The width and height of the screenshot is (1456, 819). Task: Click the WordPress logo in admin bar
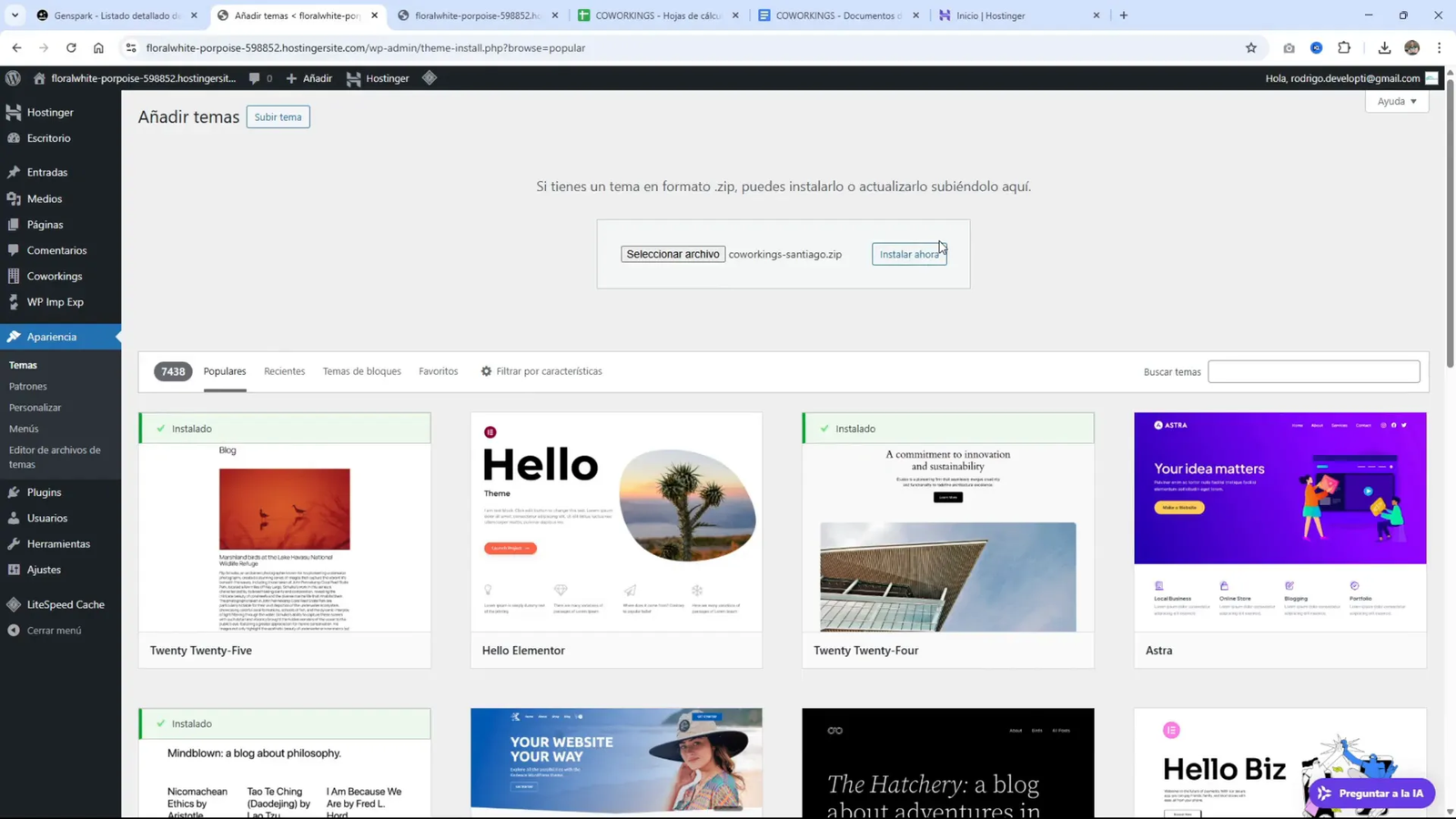pyautogui.click(x=13, y=78)
